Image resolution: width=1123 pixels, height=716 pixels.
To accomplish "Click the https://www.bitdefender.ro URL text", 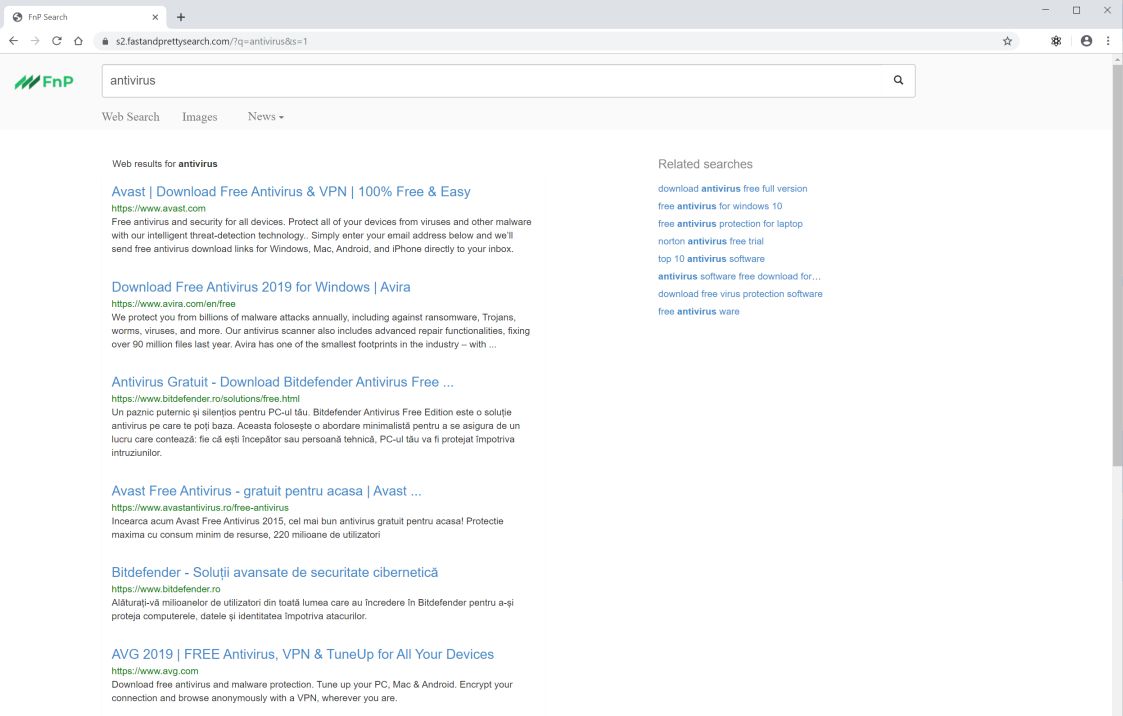I will click(165, 589).
